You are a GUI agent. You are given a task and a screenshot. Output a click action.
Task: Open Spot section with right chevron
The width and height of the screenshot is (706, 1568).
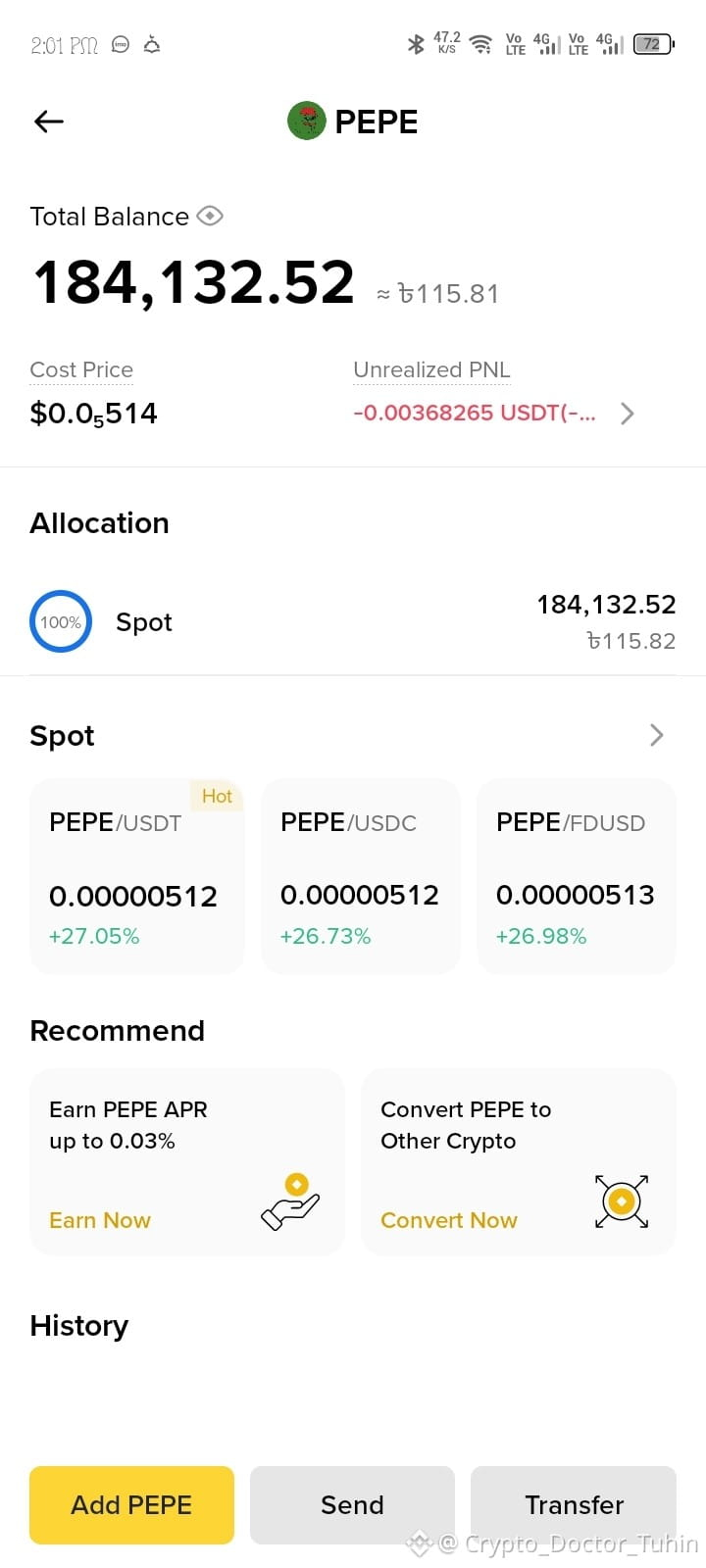pos(657,735)
